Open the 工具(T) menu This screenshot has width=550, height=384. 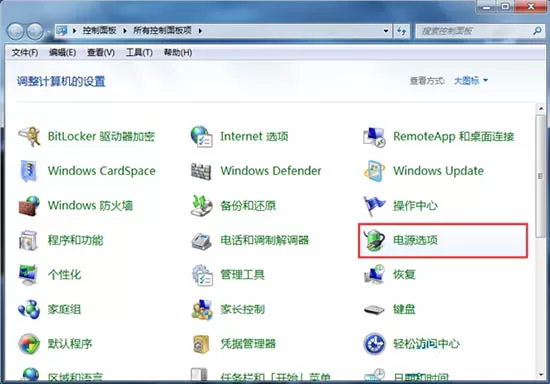click(139, 53)
